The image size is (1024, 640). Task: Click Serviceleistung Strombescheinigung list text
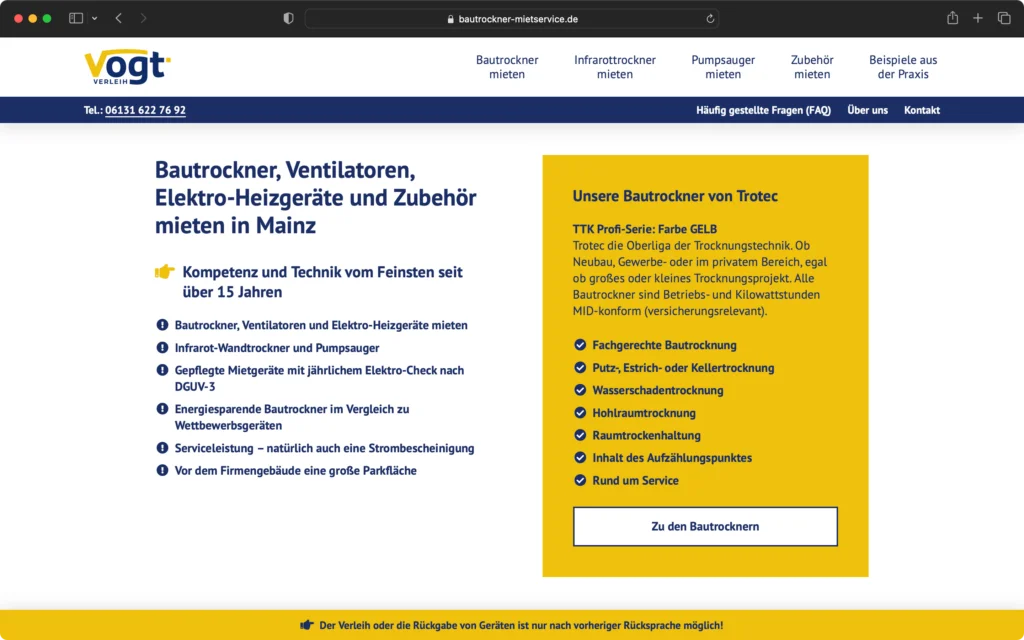(325, 449)
